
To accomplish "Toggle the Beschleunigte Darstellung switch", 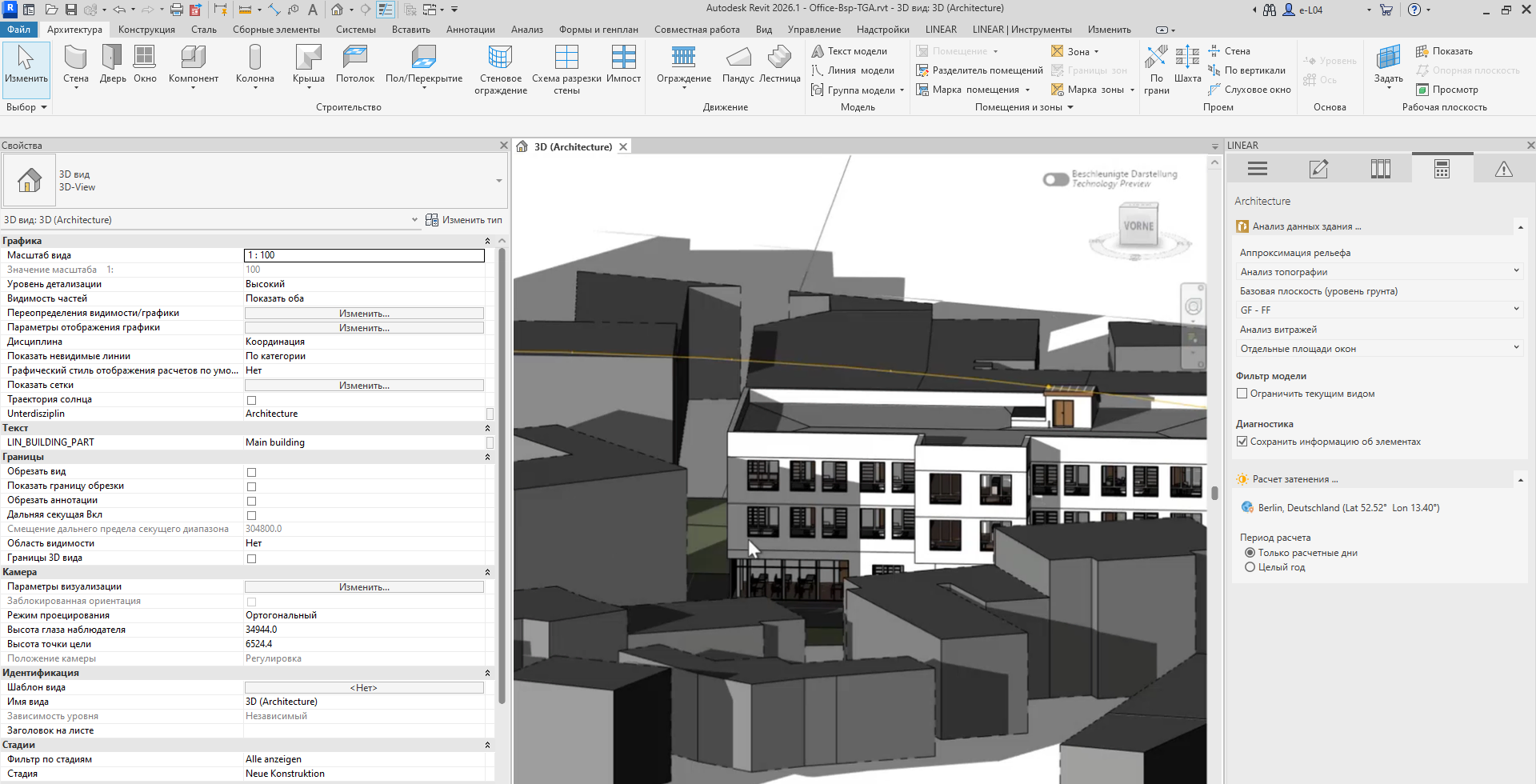I will pyautogui.click(x=1055, y=179).
